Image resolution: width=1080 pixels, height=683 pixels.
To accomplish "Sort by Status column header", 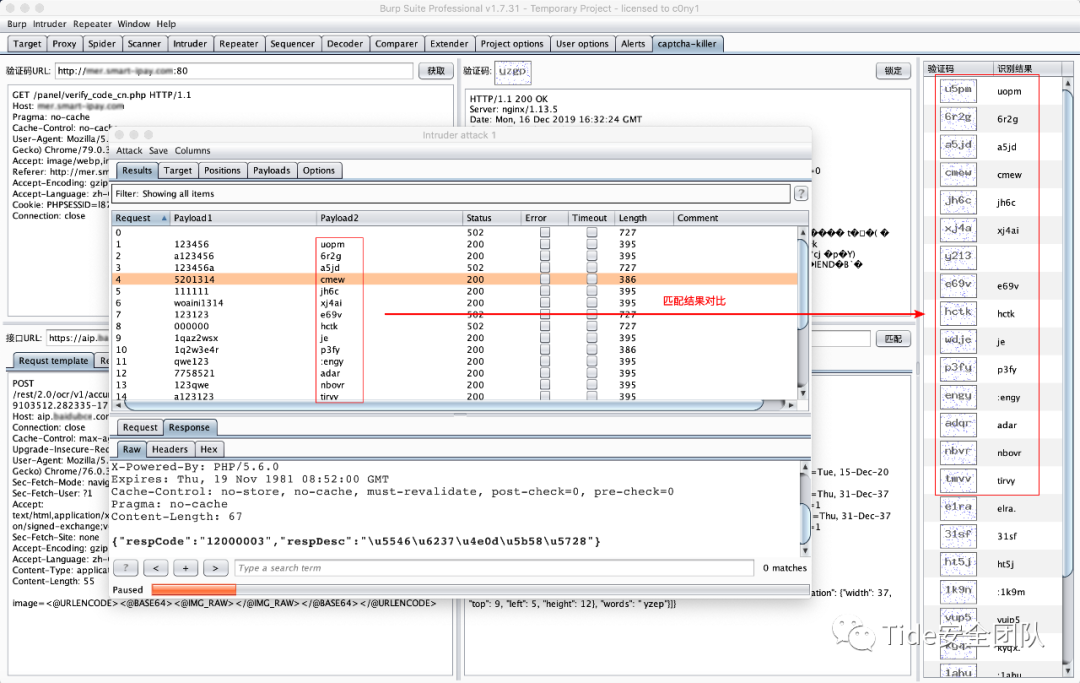I will (492, 218).
